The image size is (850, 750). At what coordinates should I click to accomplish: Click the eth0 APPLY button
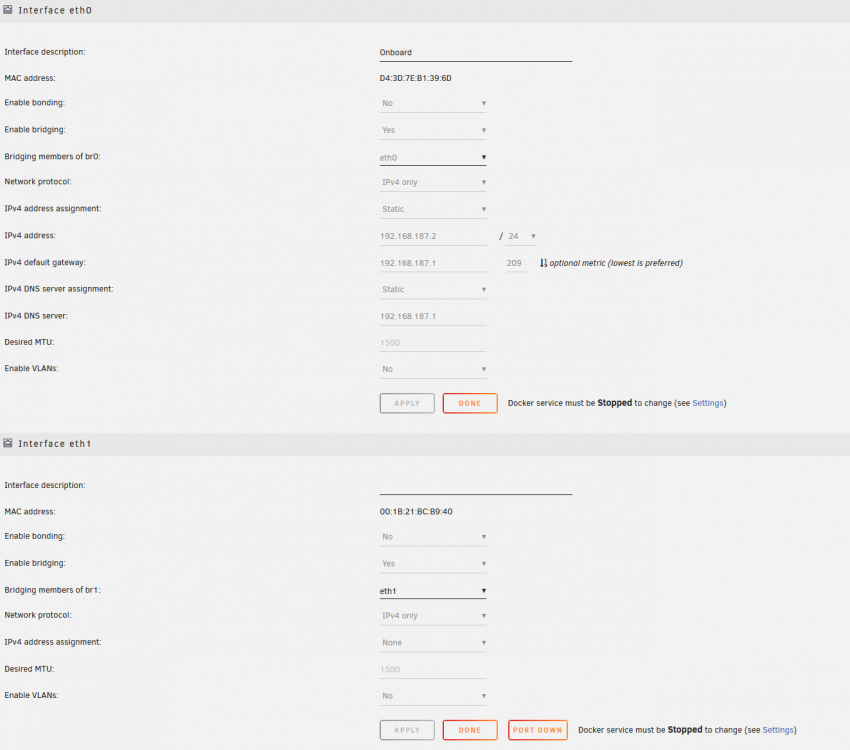(407, 403)
